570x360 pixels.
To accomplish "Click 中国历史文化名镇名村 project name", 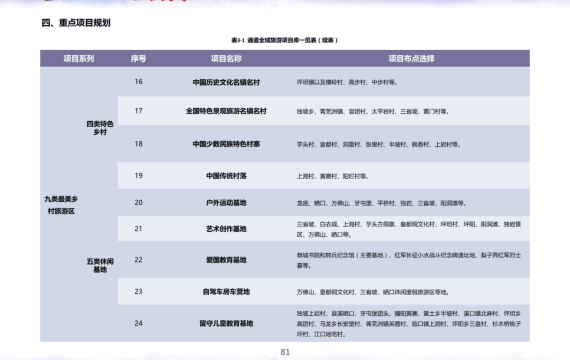I will tap(226, 82).
